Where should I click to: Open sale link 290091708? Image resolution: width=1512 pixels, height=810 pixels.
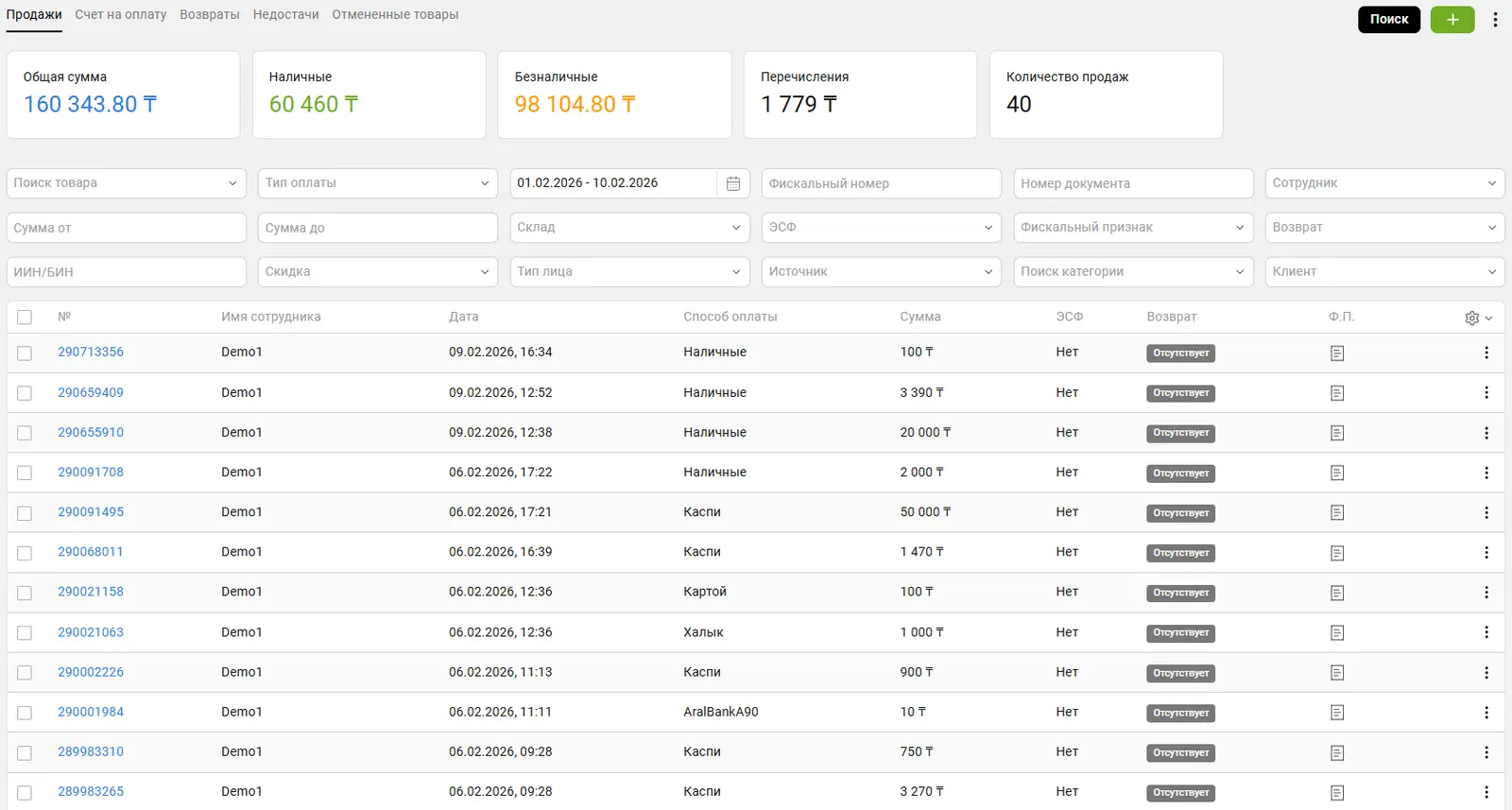[x=91, y=472]
